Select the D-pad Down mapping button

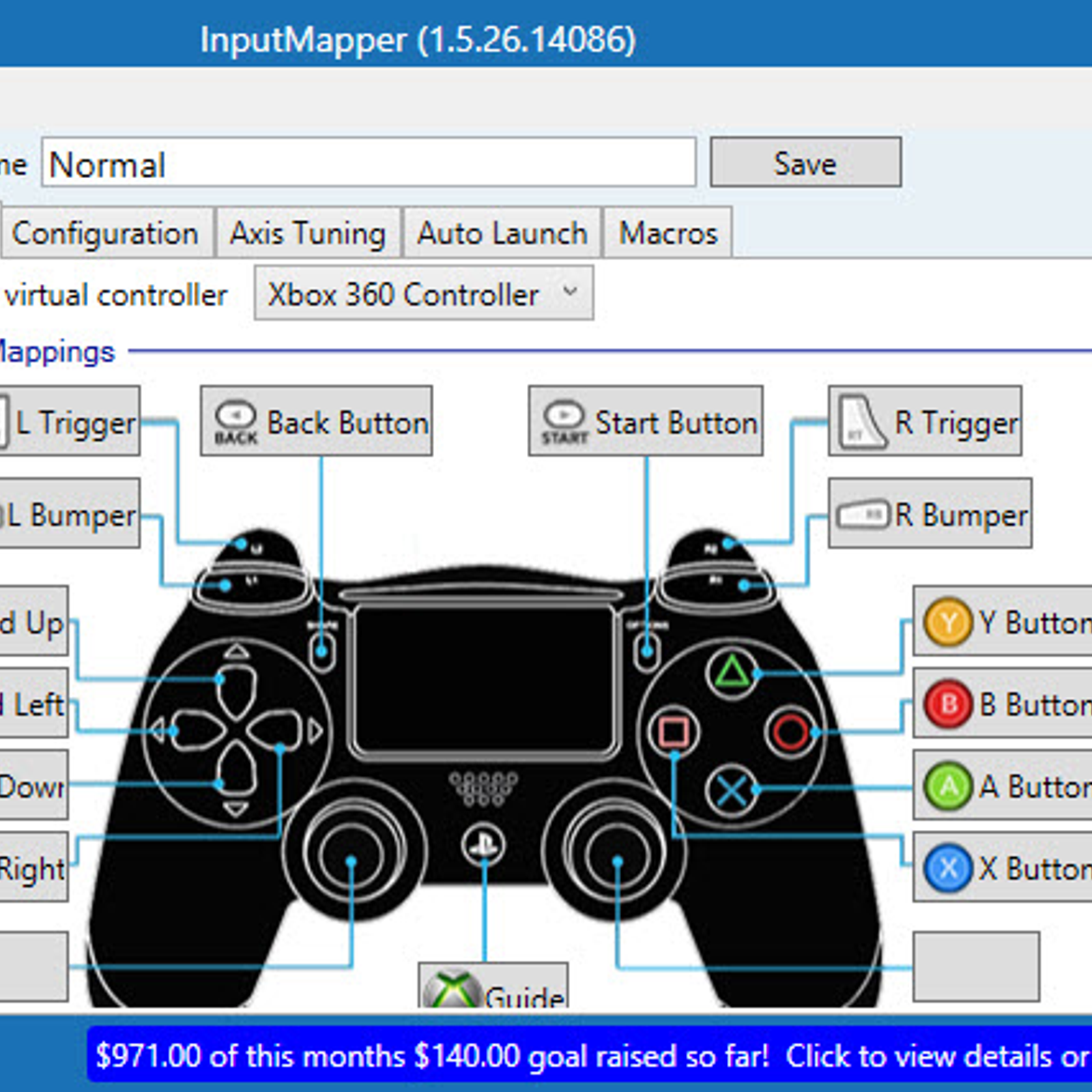point(33,786)
